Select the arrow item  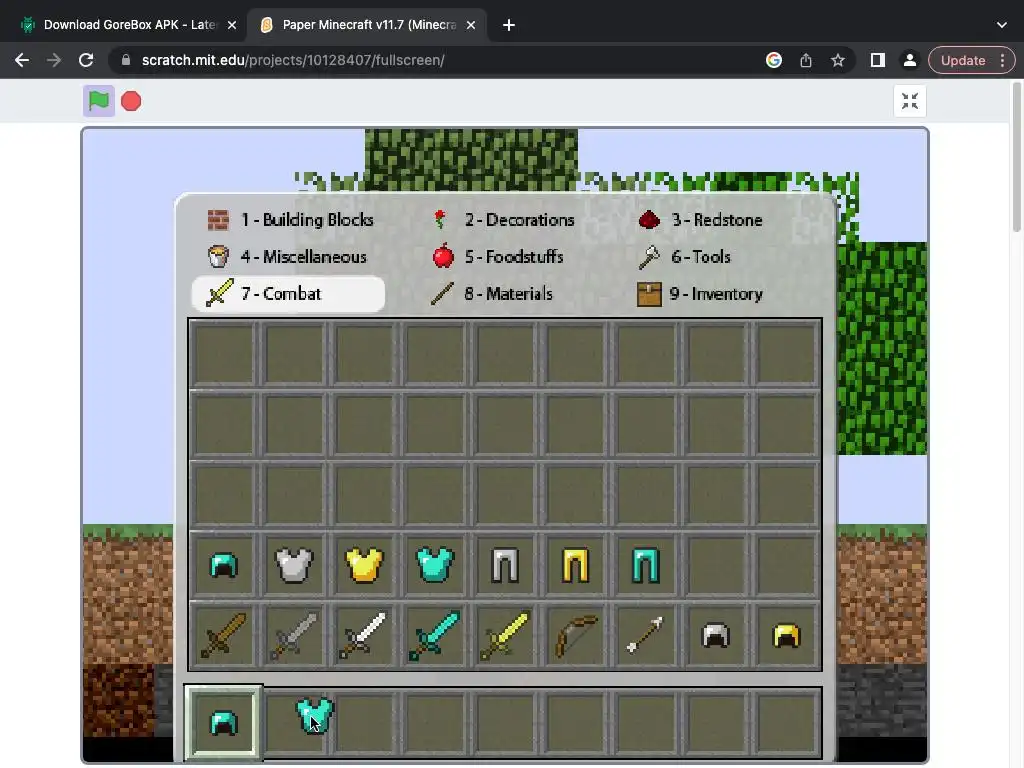pyautogui.click(x=646, y=635)
